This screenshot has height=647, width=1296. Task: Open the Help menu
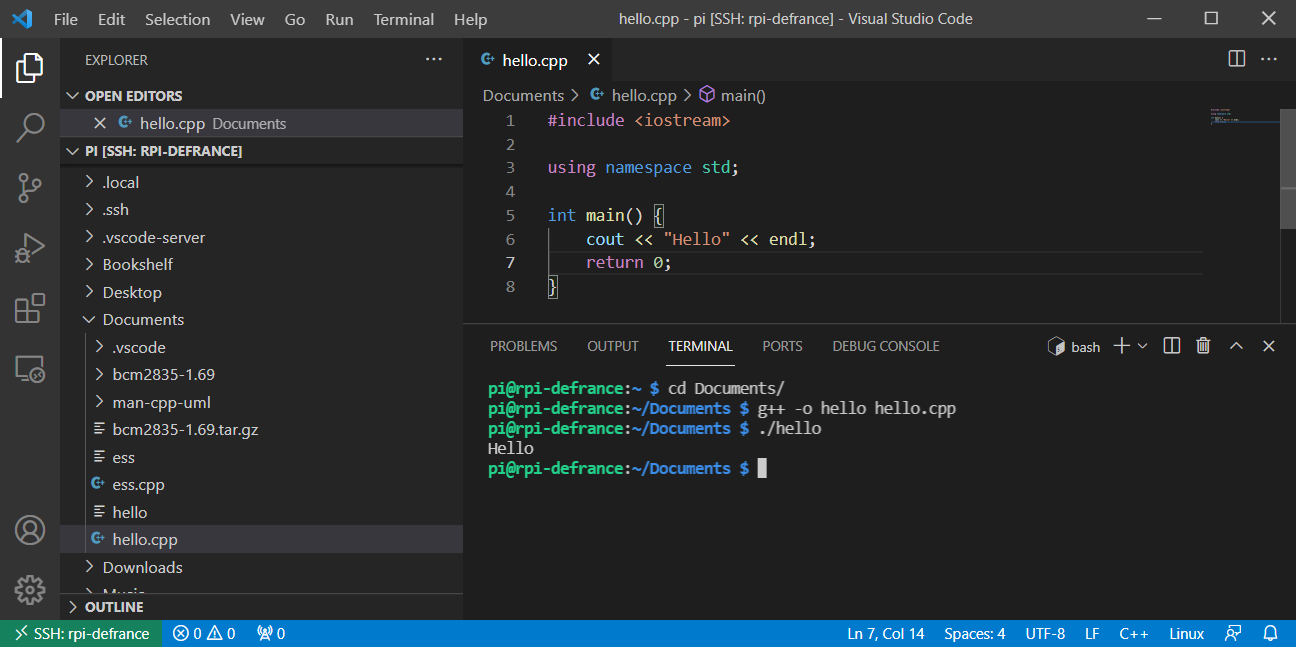pyautogui.click(x=470, y=19)
